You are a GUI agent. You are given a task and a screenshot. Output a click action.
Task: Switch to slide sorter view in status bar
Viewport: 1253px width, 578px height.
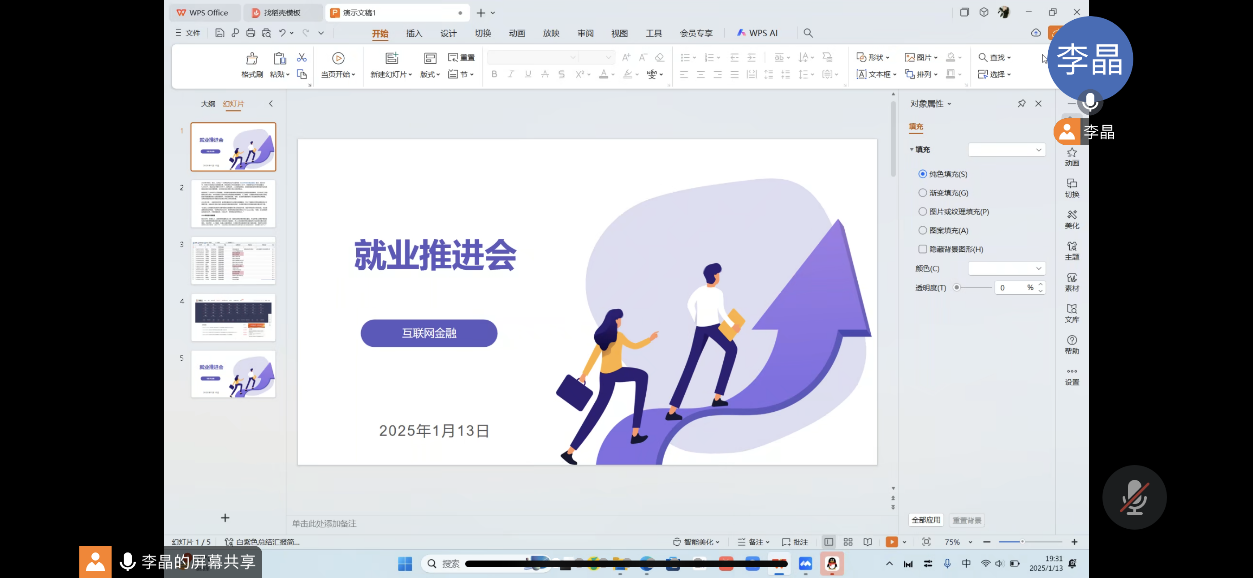pyautogui.click(x=848, y=542)
